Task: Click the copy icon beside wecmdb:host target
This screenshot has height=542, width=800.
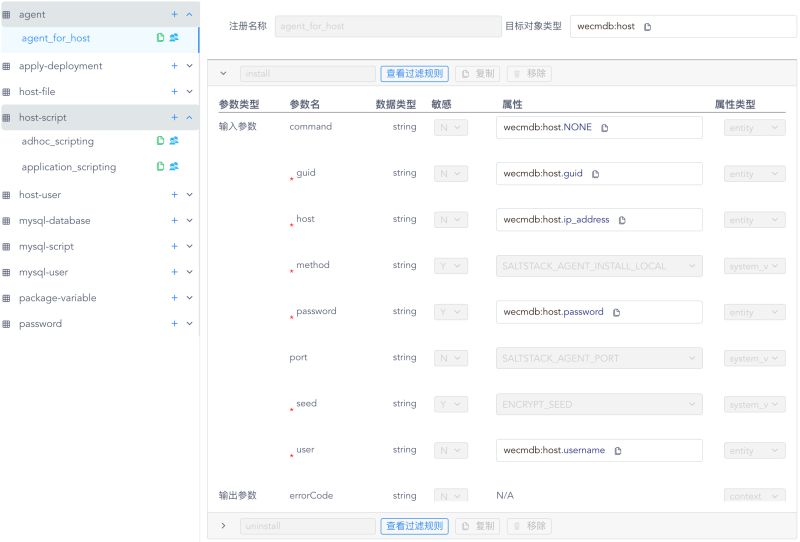Action: (647, 27)
